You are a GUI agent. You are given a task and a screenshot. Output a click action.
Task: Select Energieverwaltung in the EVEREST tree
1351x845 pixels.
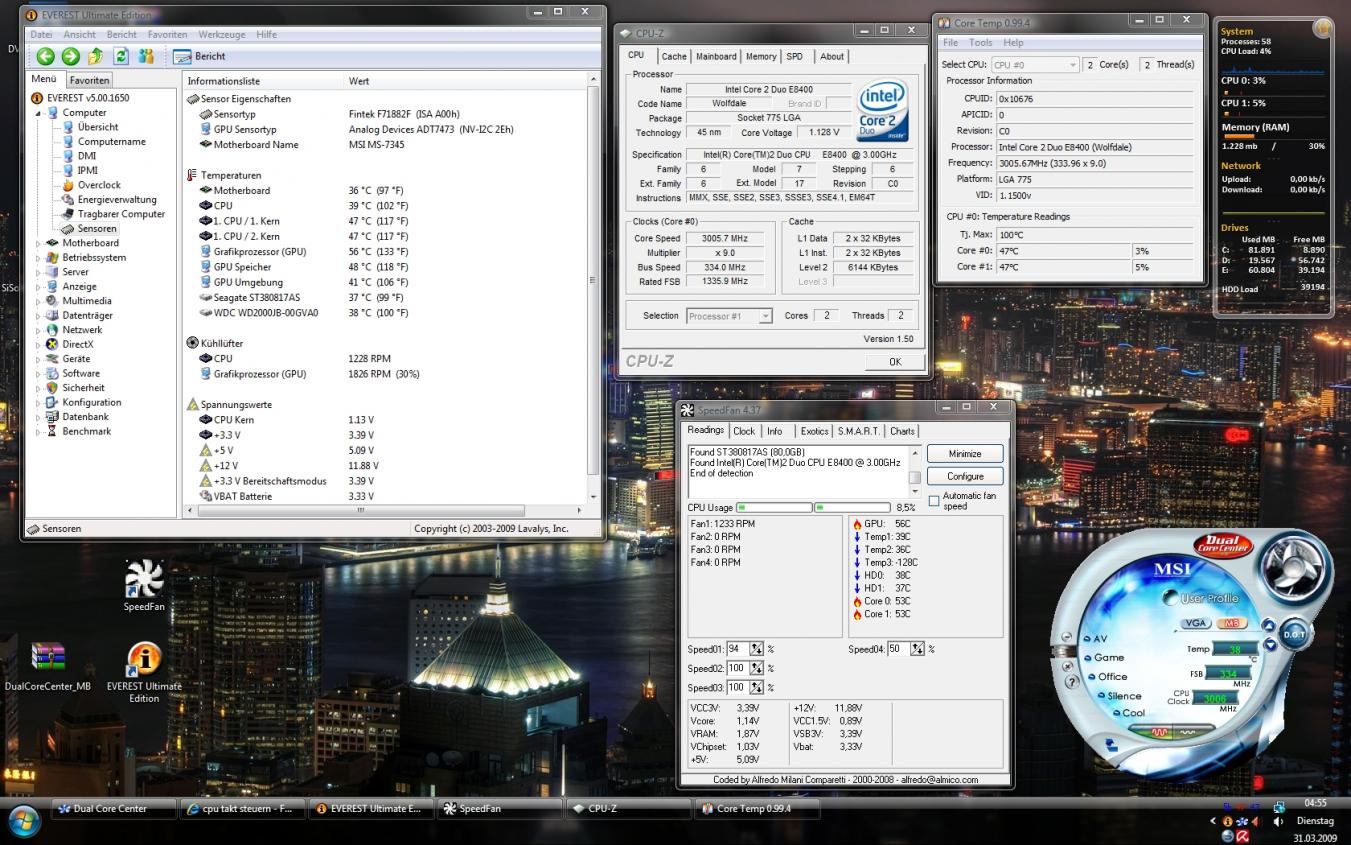pyautogui.click(x=117, y=200)
